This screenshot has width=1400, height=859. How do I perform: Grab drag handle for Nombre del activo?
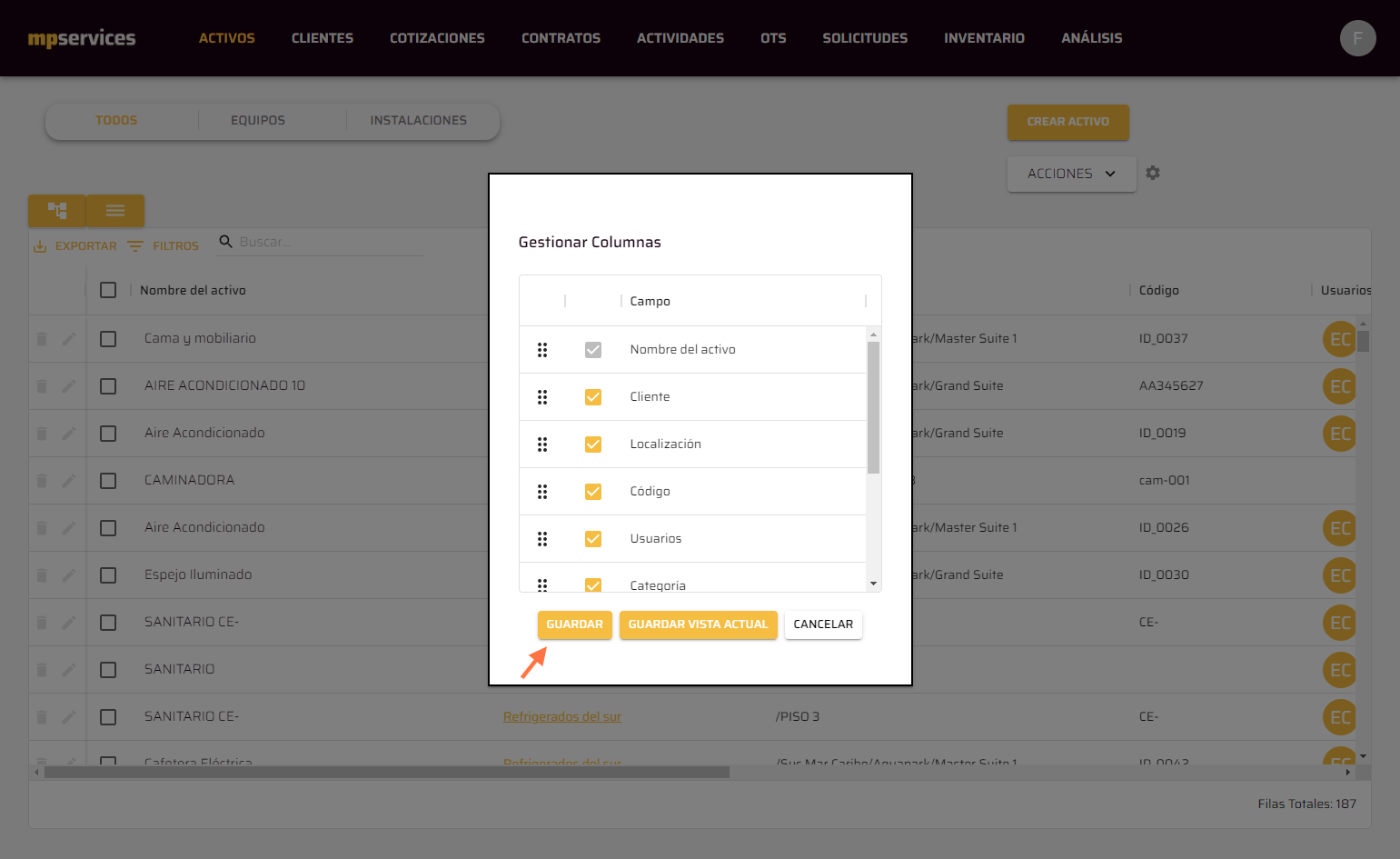pyautogui.click(x=542, y=350)
